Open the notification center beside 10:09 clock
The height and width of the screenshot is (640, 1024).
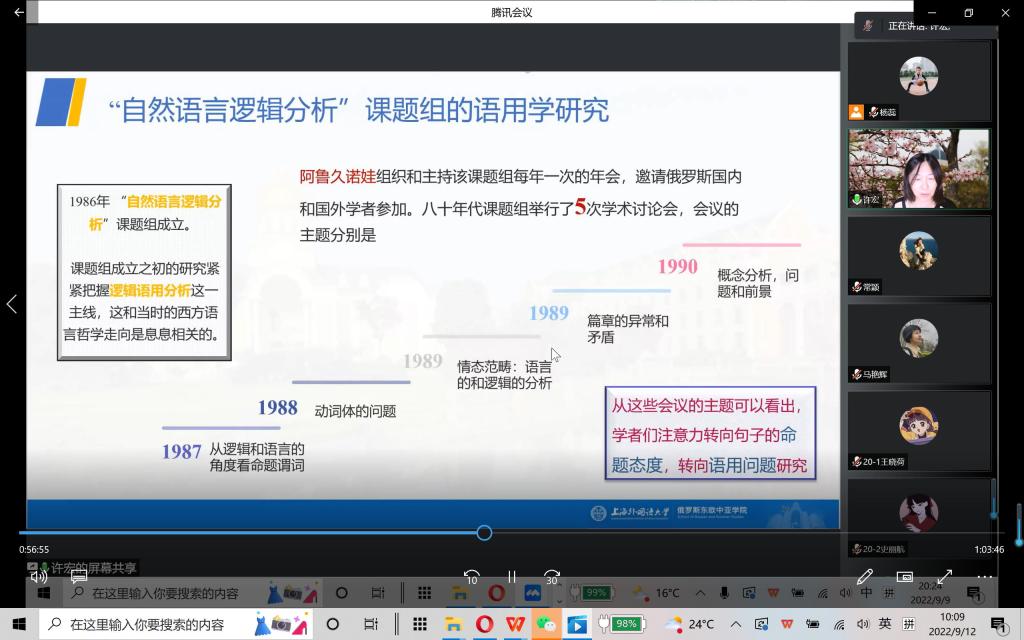(x=997, y=624)
